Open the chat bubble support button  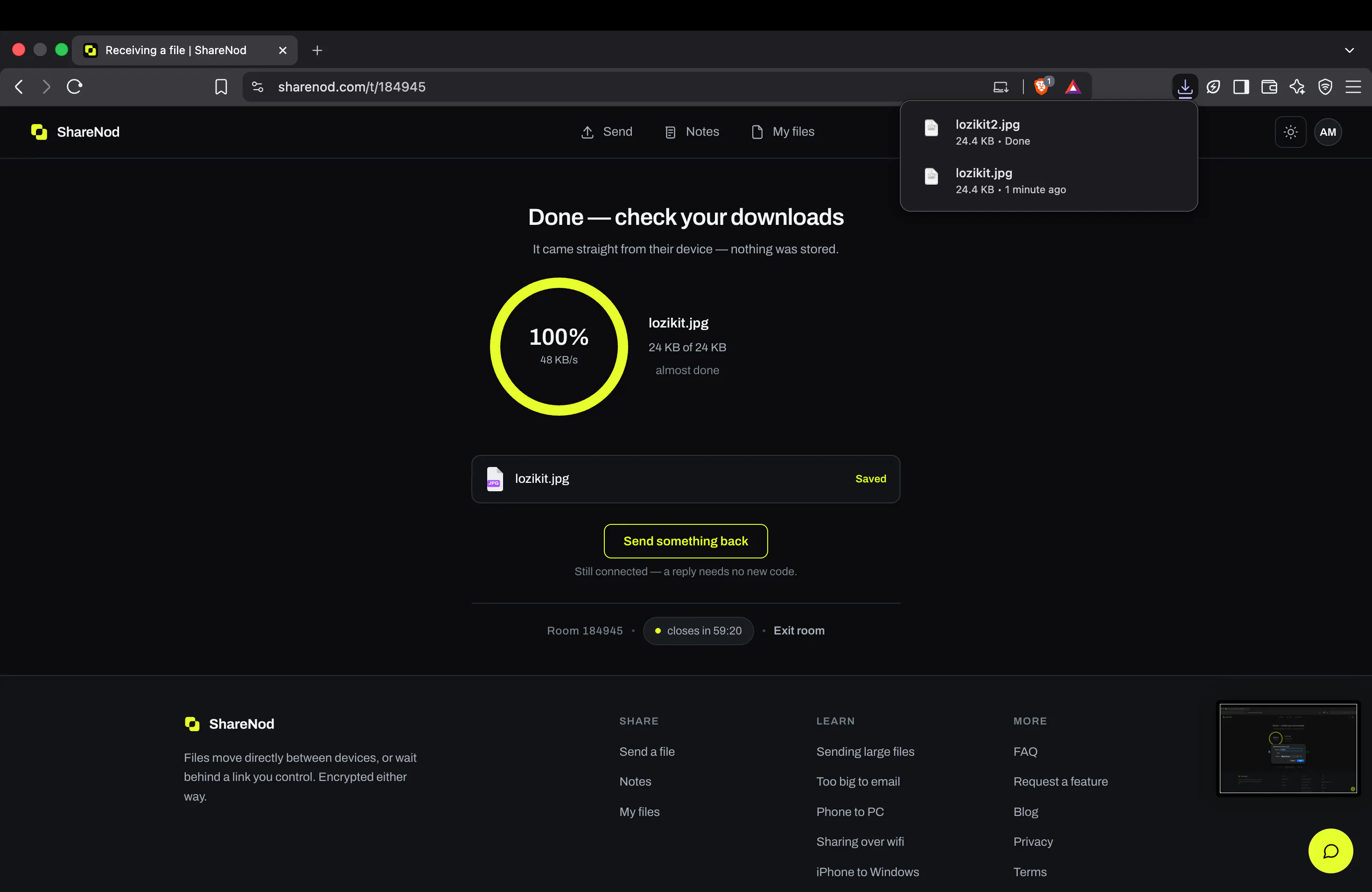[1330, 850]
